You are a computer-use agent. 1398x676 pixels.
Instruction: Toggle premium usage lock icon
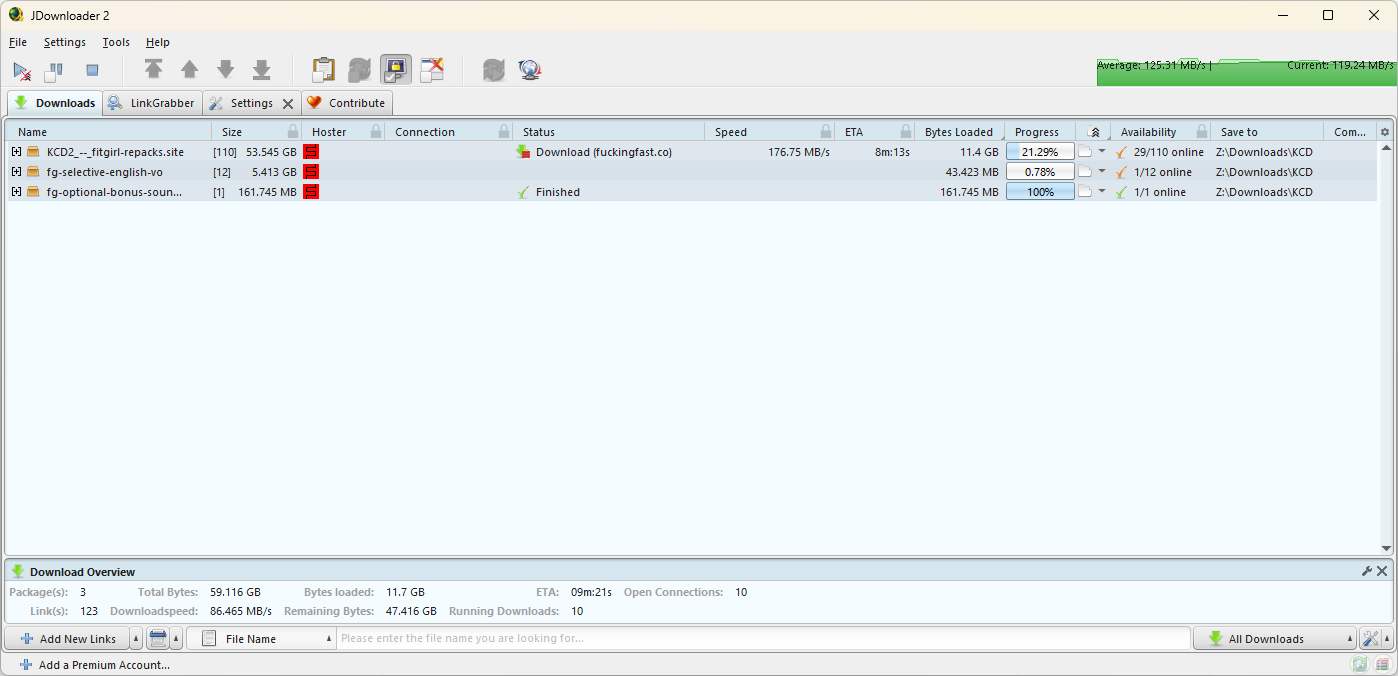pos(395,70)
